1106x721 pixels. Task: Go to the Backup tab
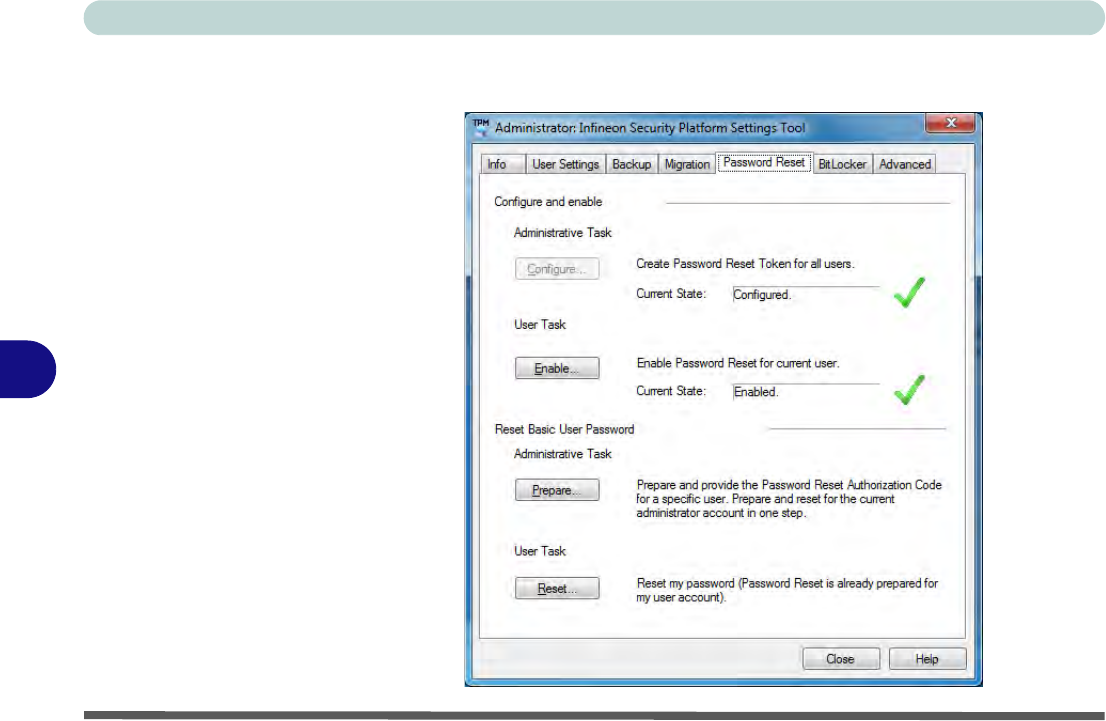631,164
